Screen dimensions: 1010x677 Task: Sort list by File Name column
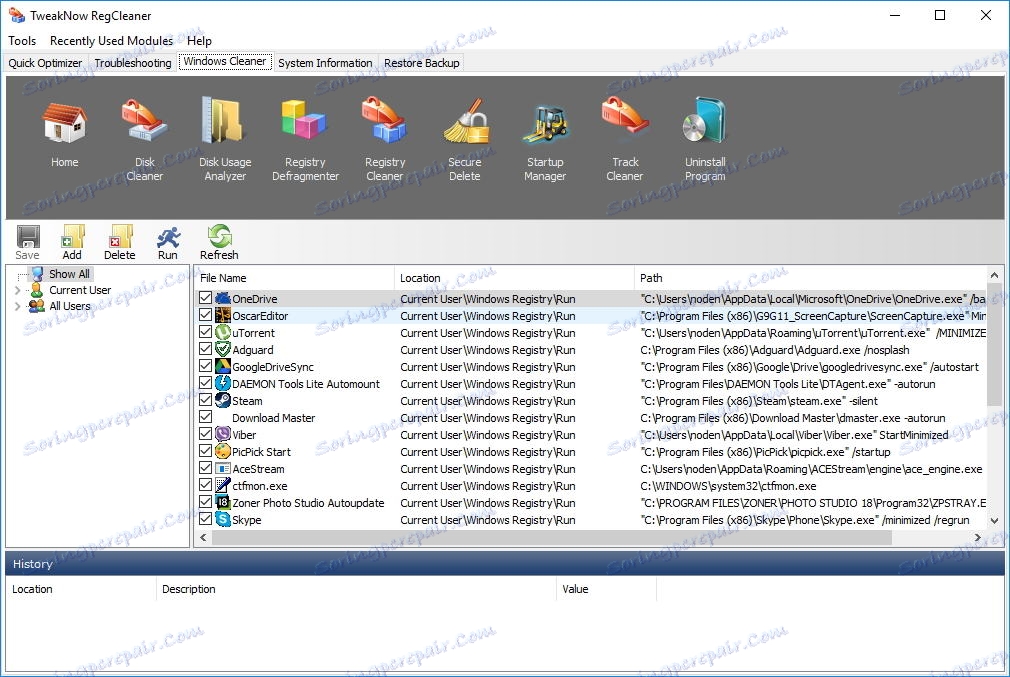[x=294, y=278]
